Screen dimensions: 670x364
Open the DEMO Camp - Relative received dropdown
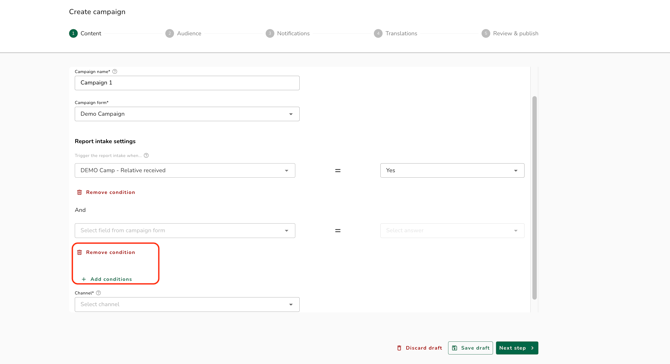pos(185,170)
